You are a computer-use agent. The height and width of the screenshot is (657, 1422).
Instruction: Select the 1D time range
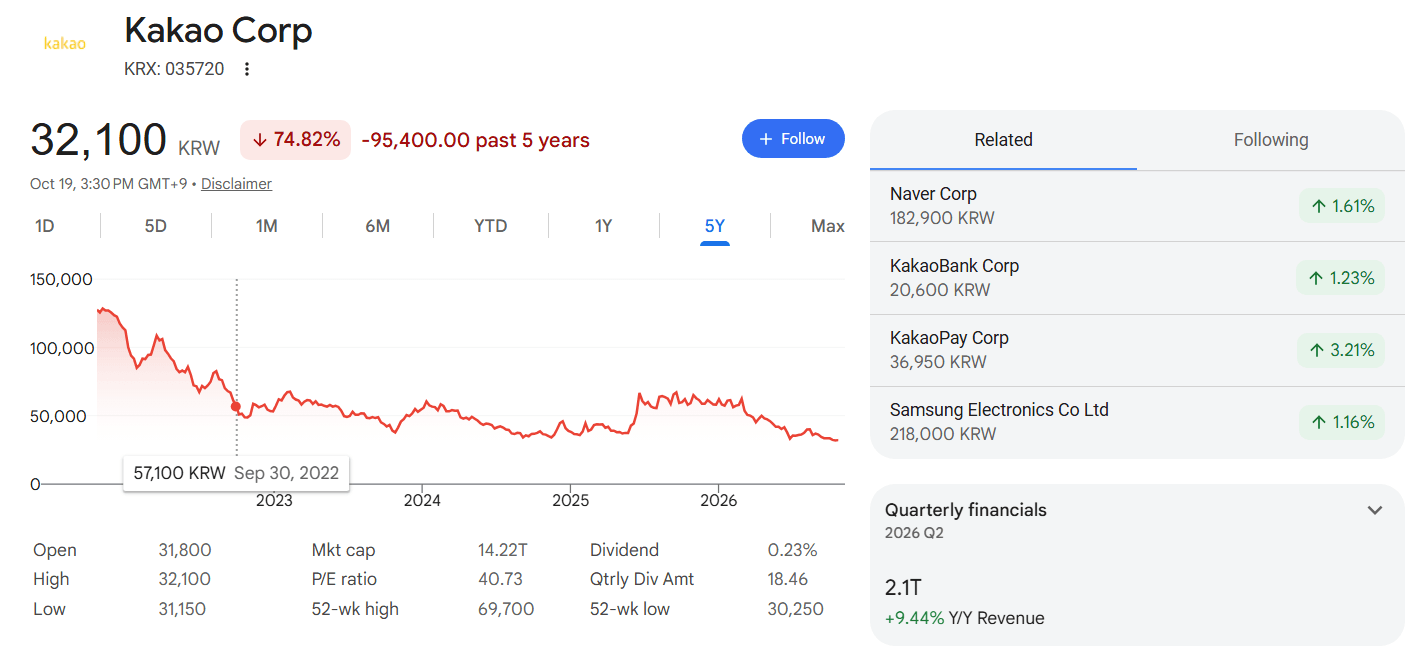coord(45,226)
